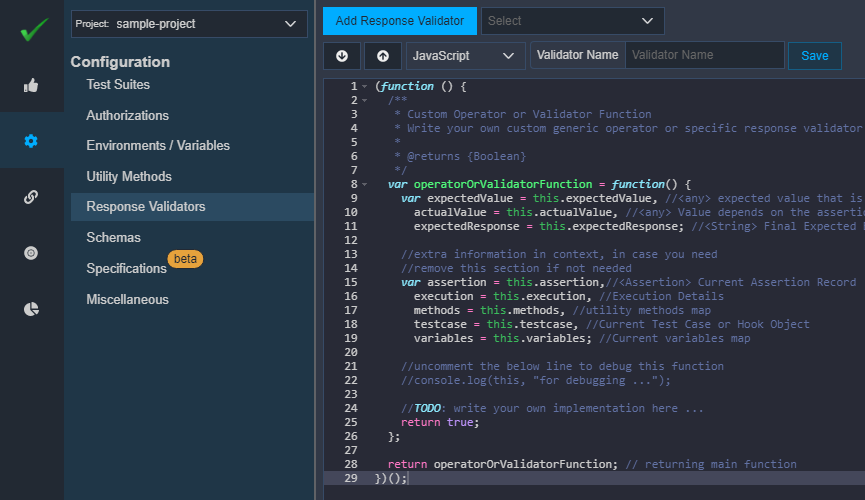865x500 pixels.
Task: Open the pie chart reports sidebar icon
Action: click(x=31, y=309)
